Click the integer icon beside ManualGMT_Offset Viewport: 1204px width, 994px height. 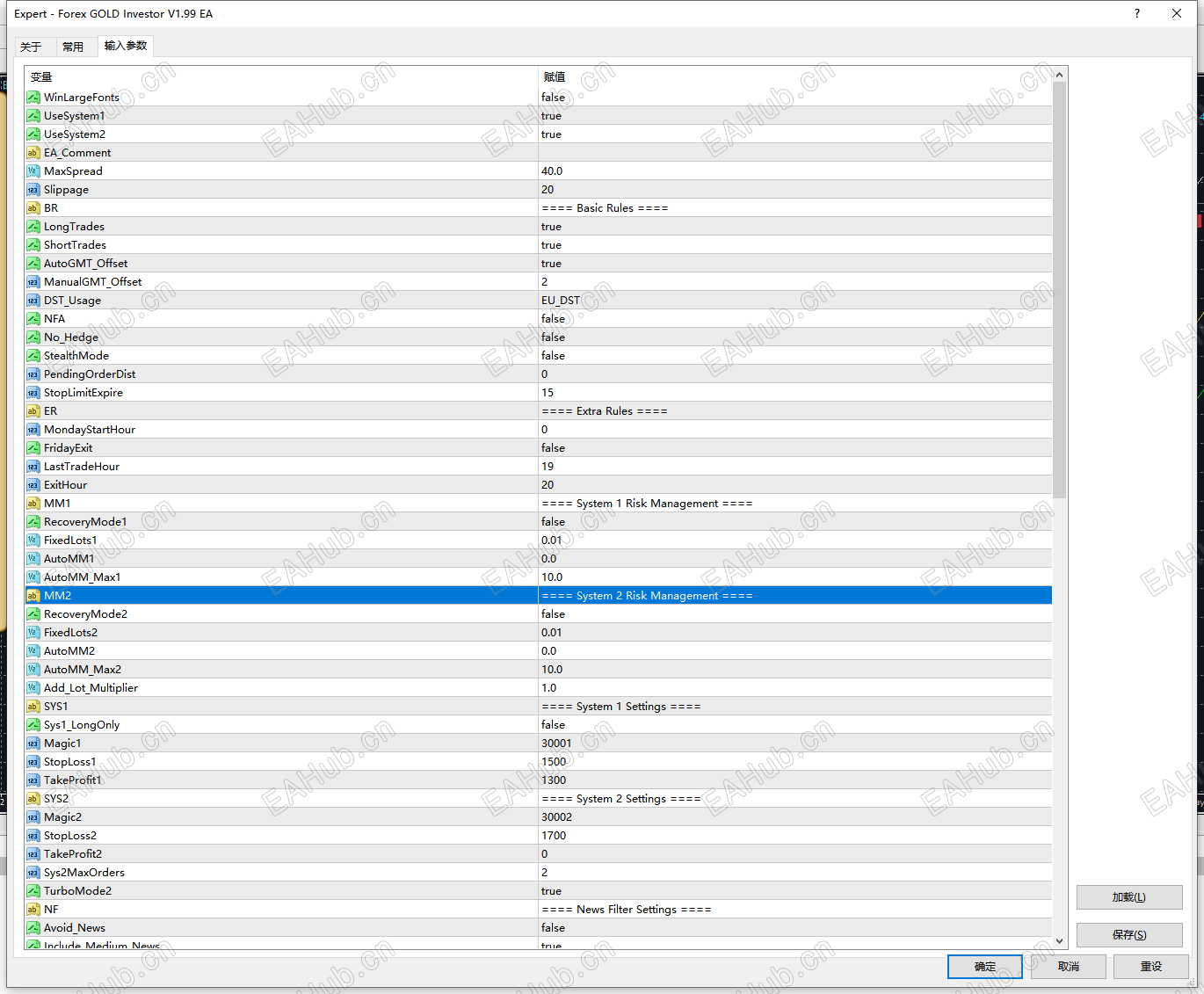(33, 282)
